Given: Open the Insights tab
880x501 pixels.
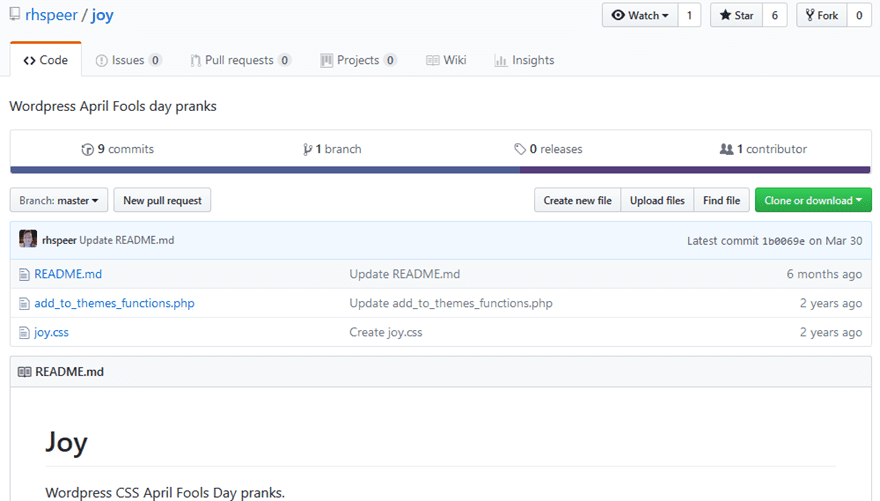Looking at the screenshot, I should coord(524,60).
